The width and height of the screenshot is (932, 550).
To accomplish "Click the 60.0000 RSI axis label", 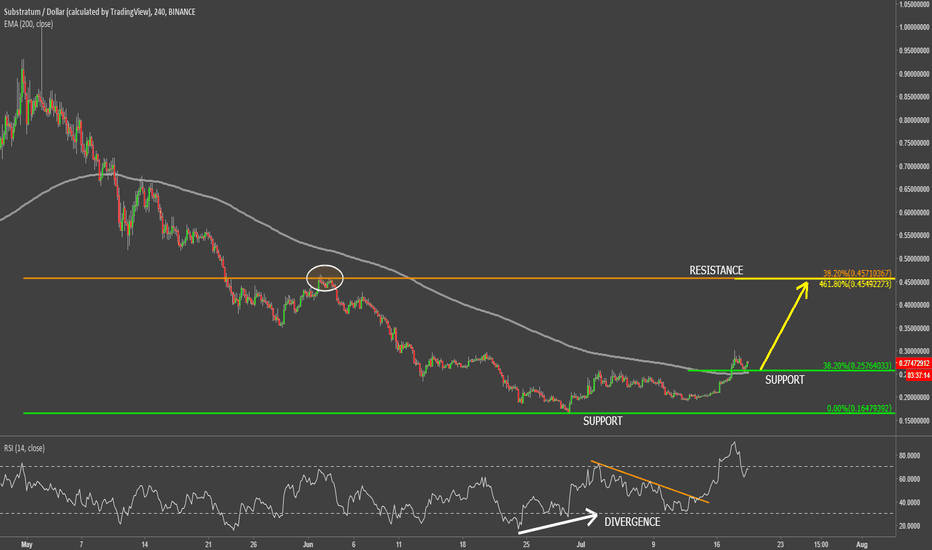I will coord(909,479).
